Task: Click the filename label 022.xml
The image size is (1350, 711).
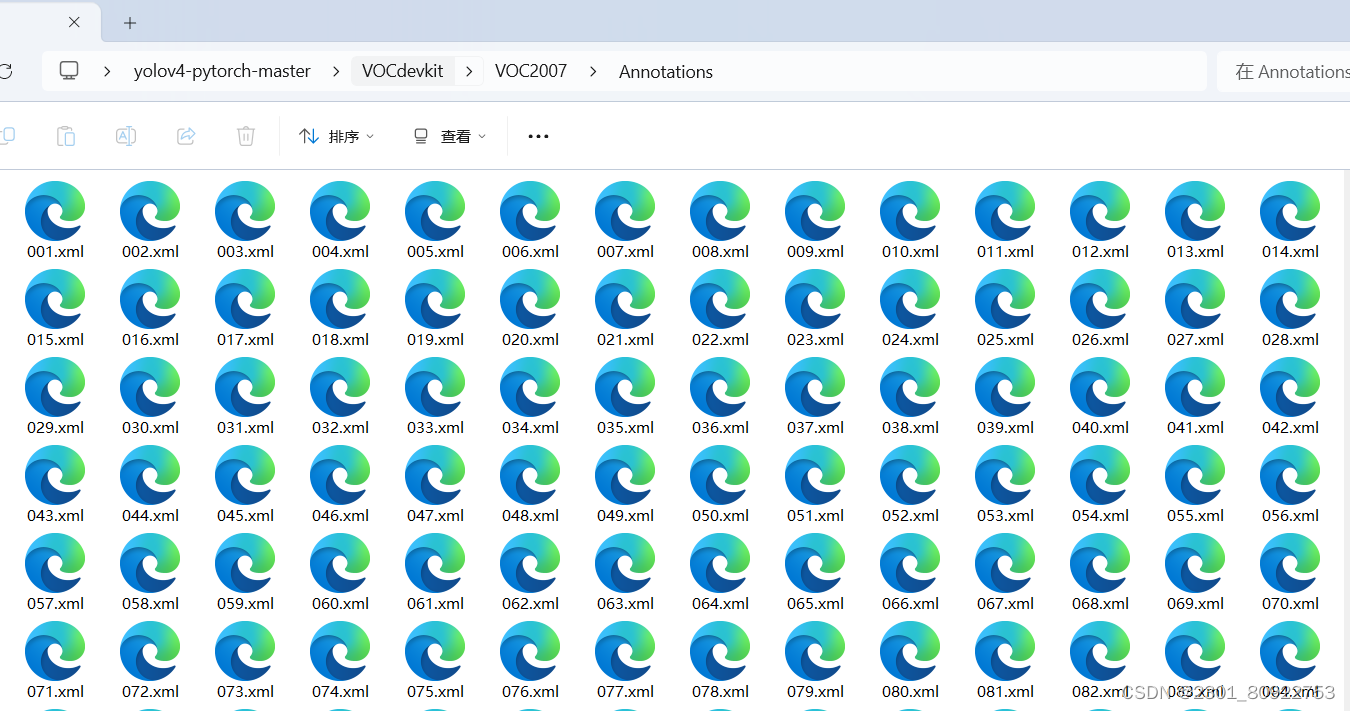Action: point(720,340)
